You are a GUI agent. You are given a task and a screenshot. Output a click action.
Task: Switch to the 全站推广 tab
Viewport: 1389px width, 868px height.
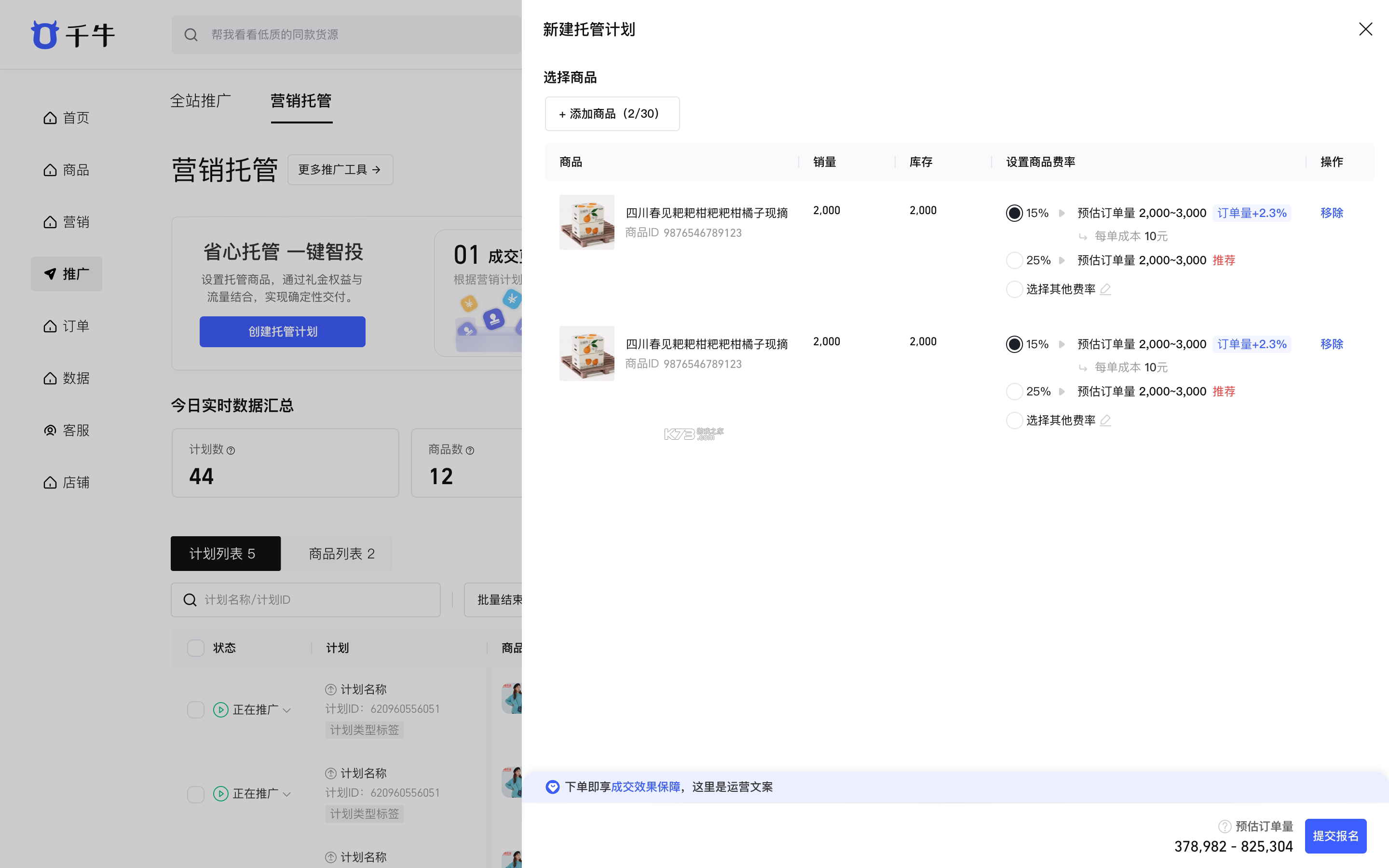200,101
